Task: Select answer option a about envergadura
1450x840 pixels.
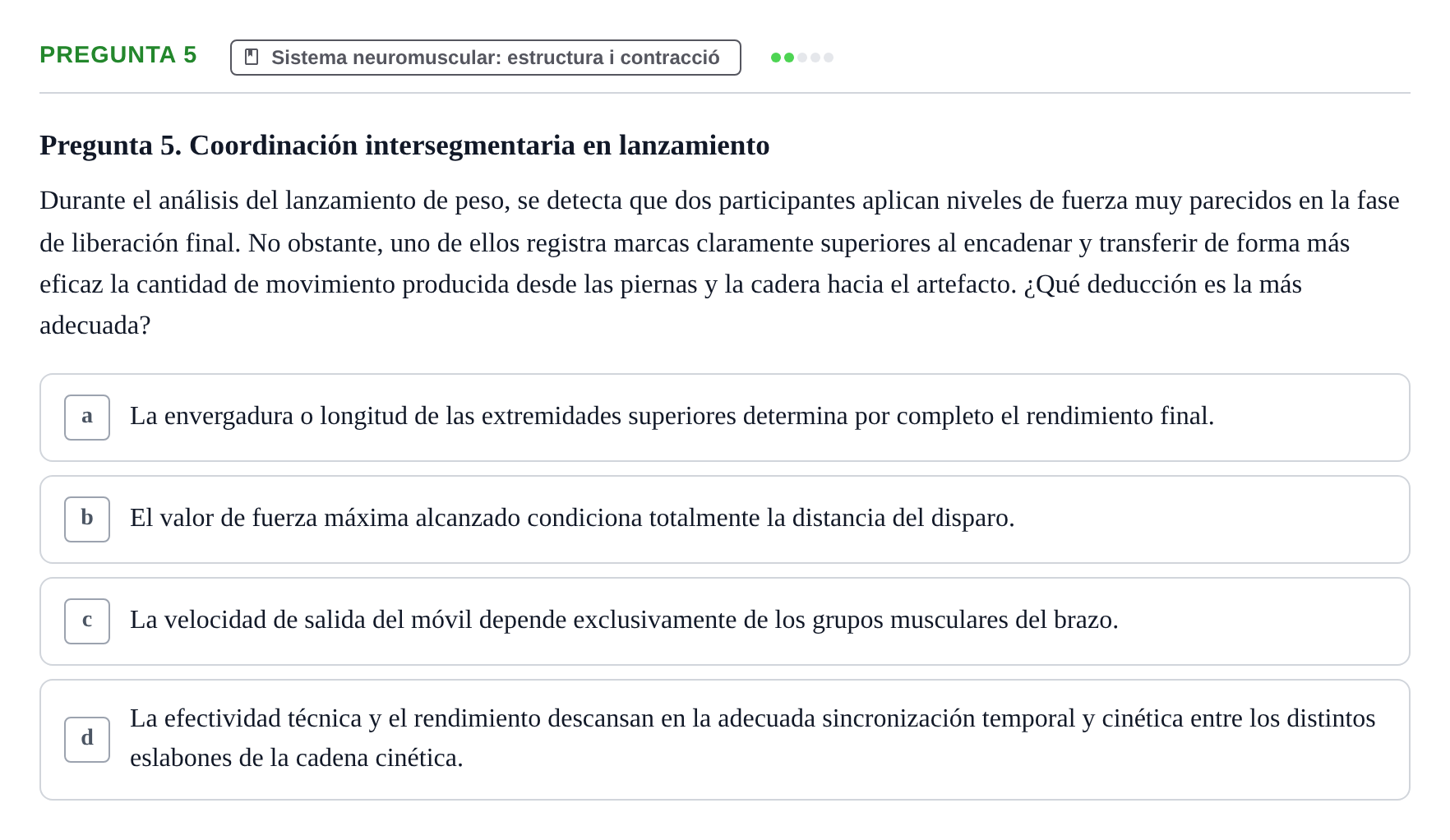Action: pyautogui.click(x=725, y=418)
